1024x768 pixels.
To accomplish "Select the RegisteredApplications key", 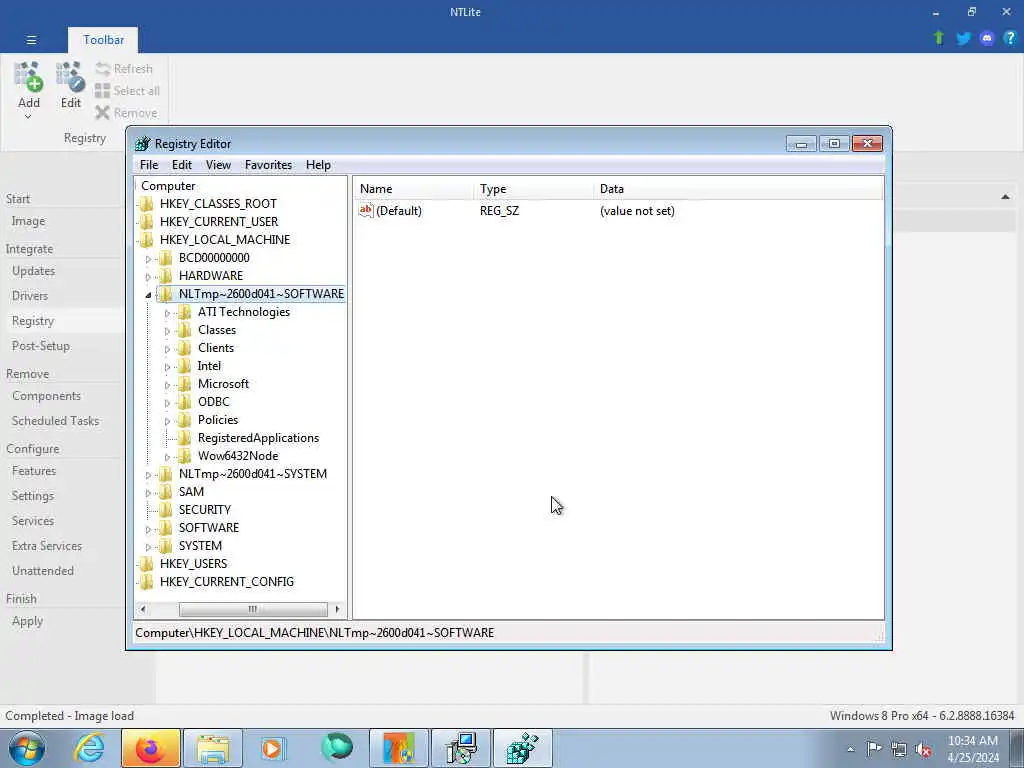I will (259, 438).
